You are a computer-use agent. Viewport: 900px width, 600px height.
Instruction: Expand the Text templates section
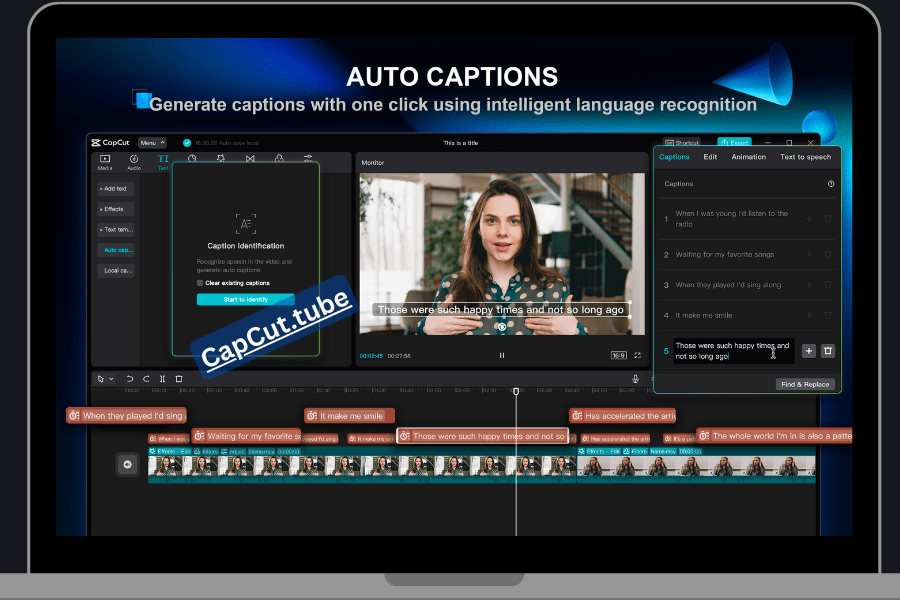point(115,230)
